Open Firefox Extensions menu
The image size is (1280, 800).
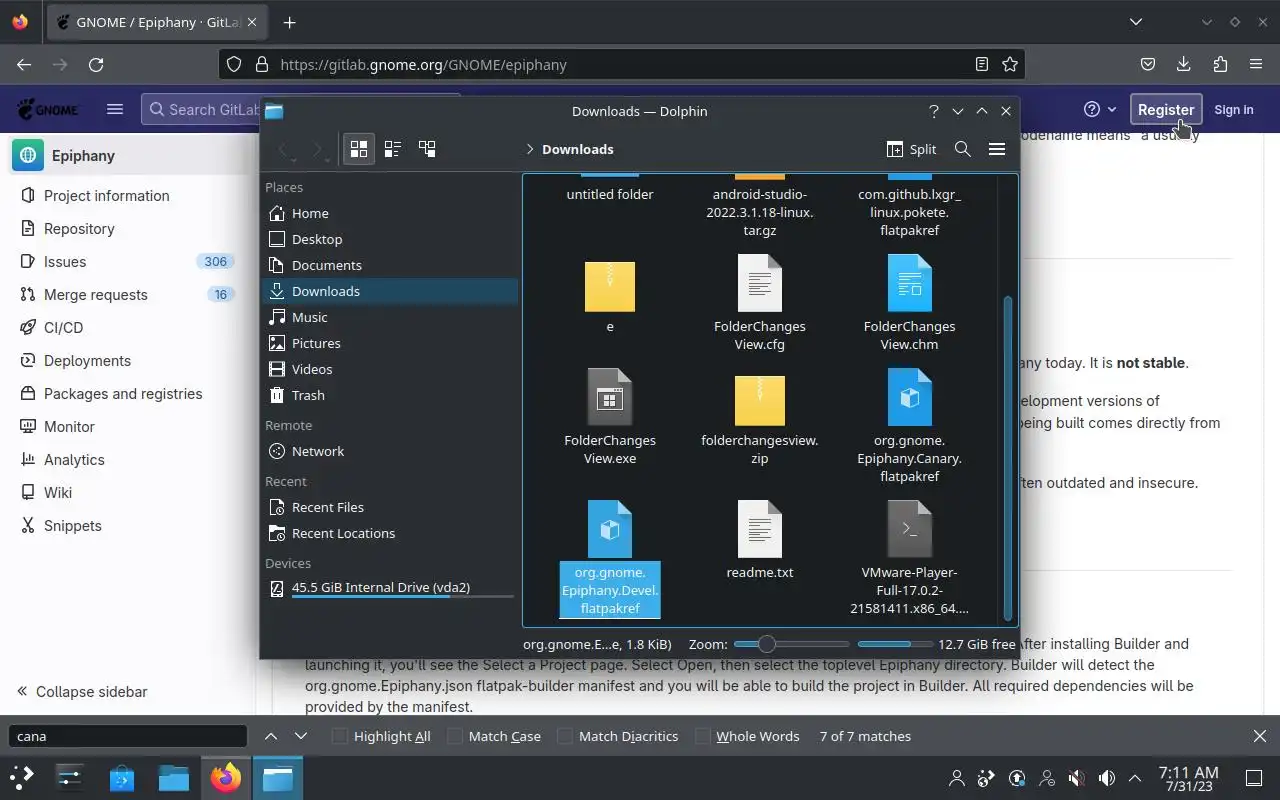(x=1220, y=64)
